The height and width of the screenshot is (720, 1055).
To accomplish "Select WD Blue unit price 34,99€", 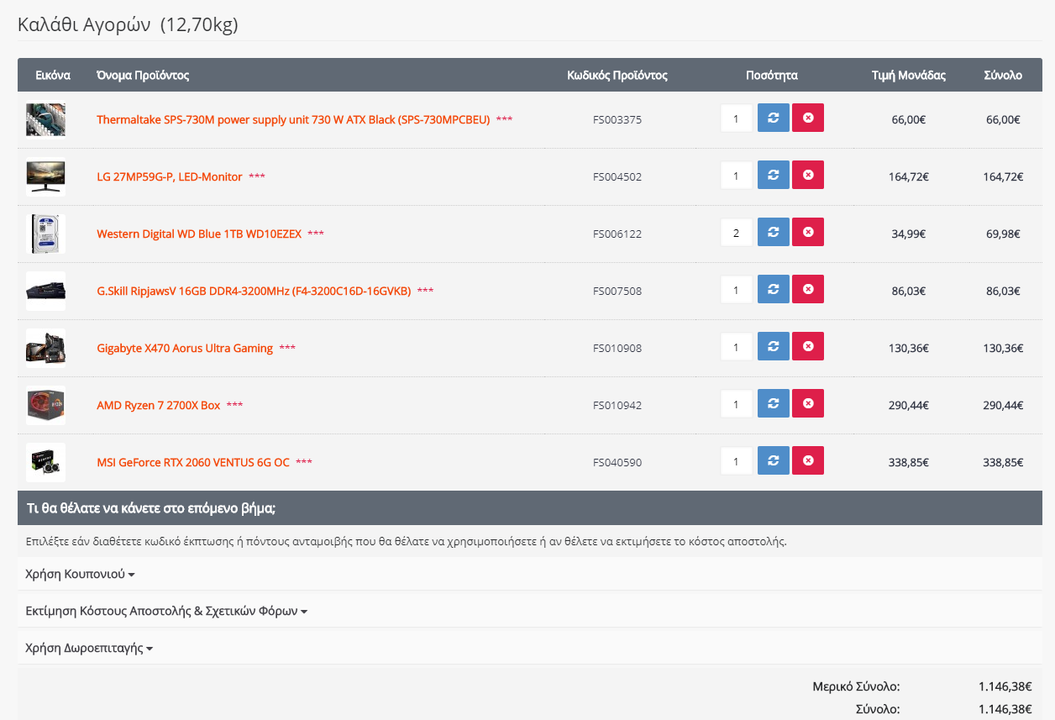I will 908,234.
